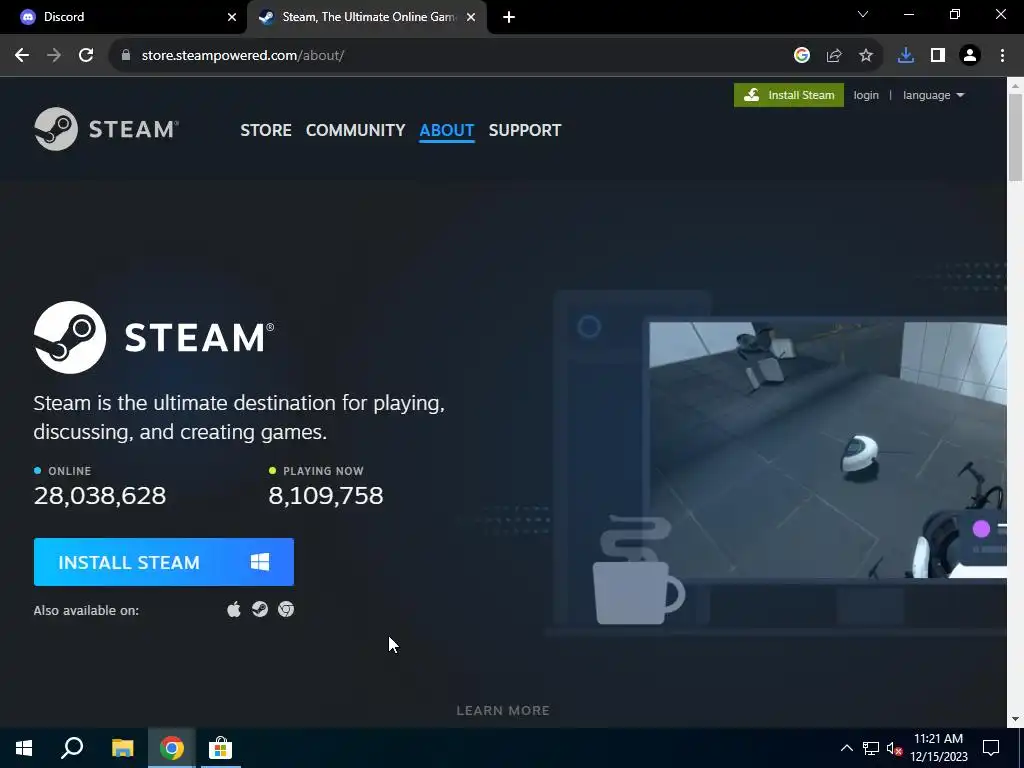
Task: Choose the Apple macOS download icon
Action: [x=234, y=609]
